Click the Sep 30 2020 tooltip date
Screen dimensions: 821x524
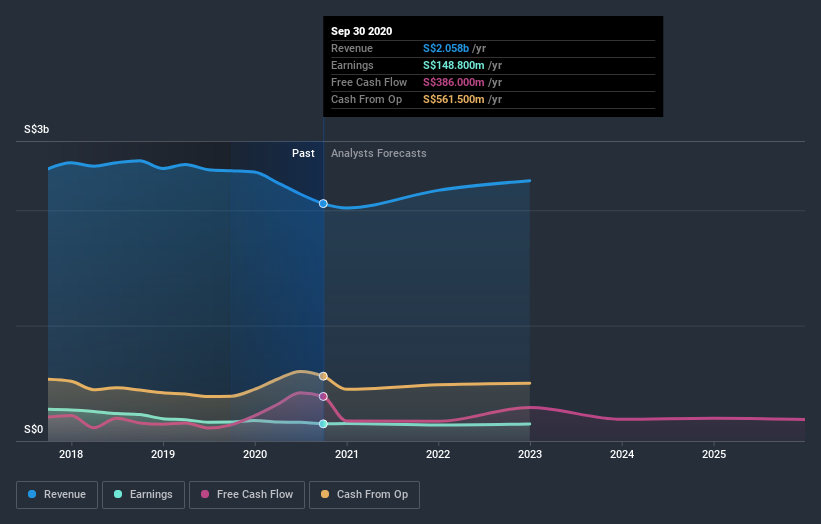click(x=361, y=31)
